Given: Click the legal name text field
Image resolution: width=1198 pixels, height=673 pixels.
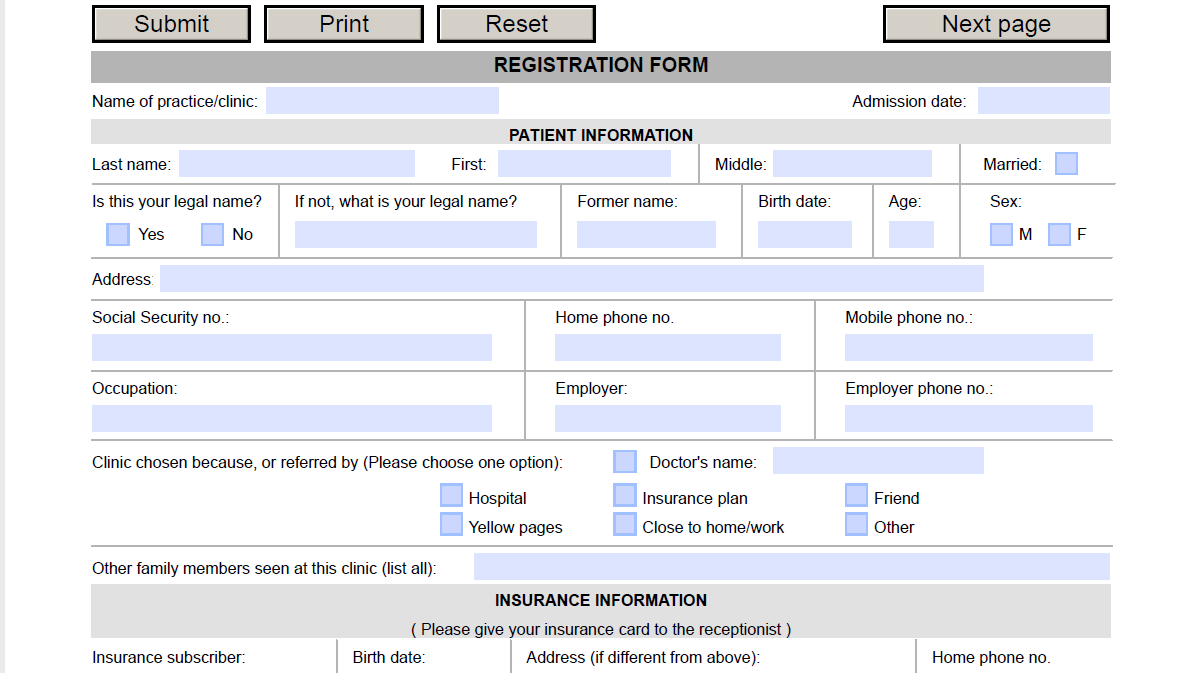Looking at the screenshot, I should 416,235.
